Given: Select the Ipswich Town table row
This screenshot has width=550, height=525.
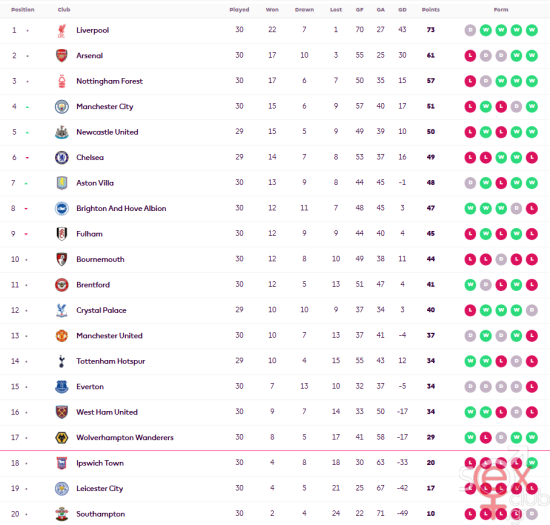Looking at the screenshot, I should pos(275,463).
